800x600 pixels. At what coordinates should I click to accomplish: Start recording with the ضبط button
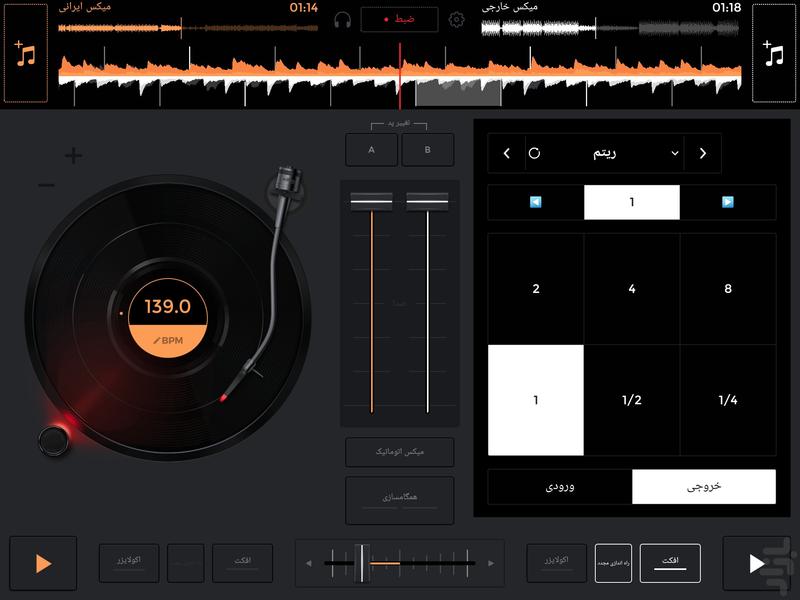(x=399, y=20)
